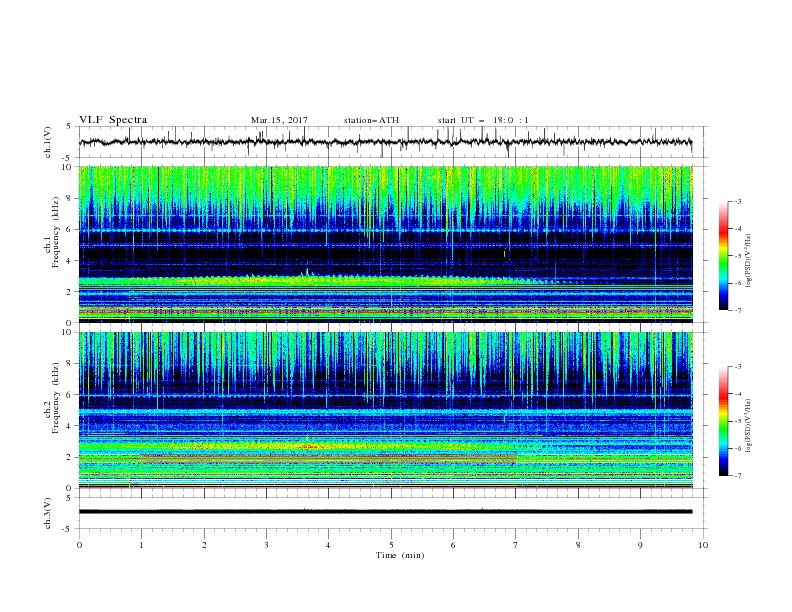Click time axis end tick label "10"
792x612 pixels.
tap(703, 545)
